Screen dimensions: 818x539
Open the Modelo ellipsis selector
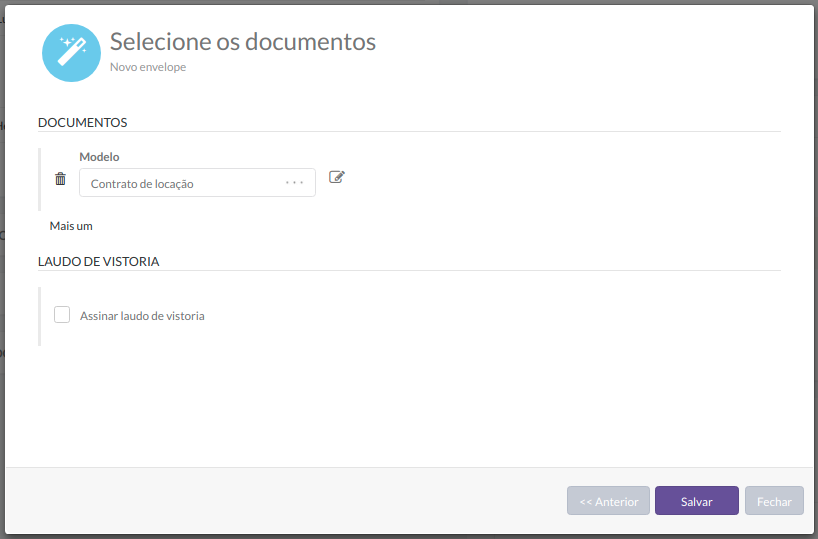coord(294,183)
